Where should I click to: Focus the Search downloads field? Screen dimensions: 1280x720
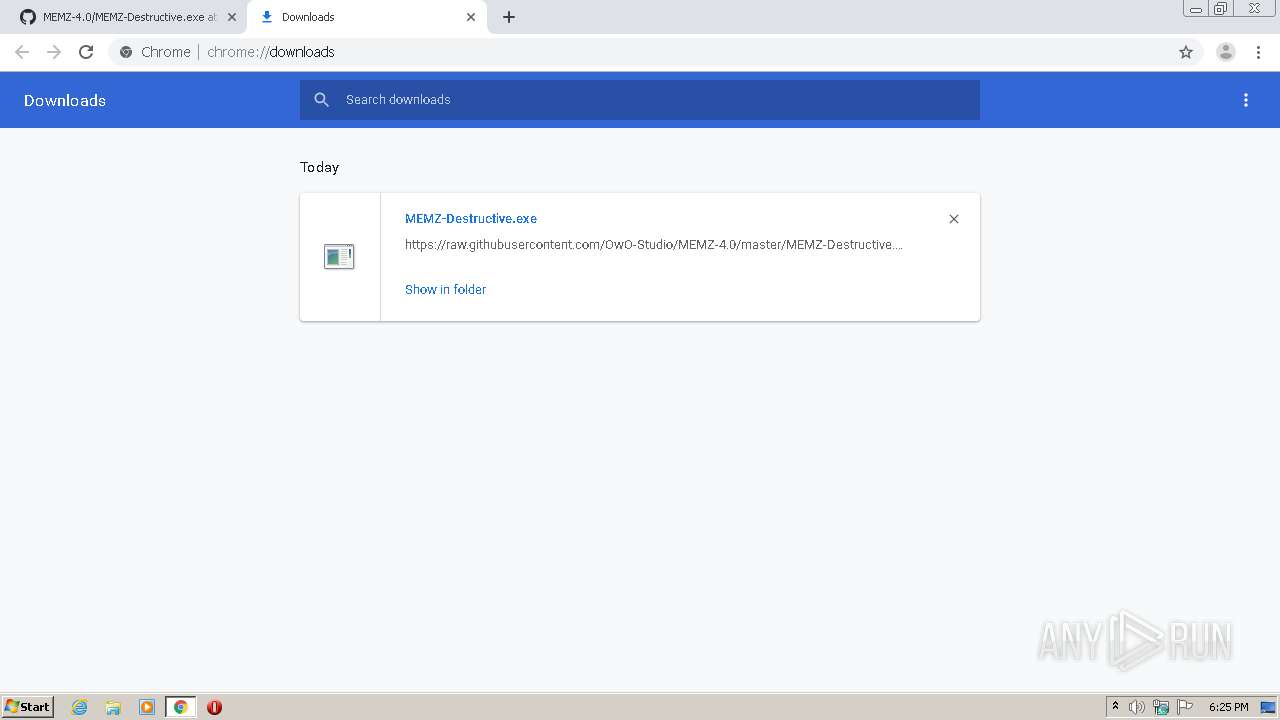tap(640, 100)
